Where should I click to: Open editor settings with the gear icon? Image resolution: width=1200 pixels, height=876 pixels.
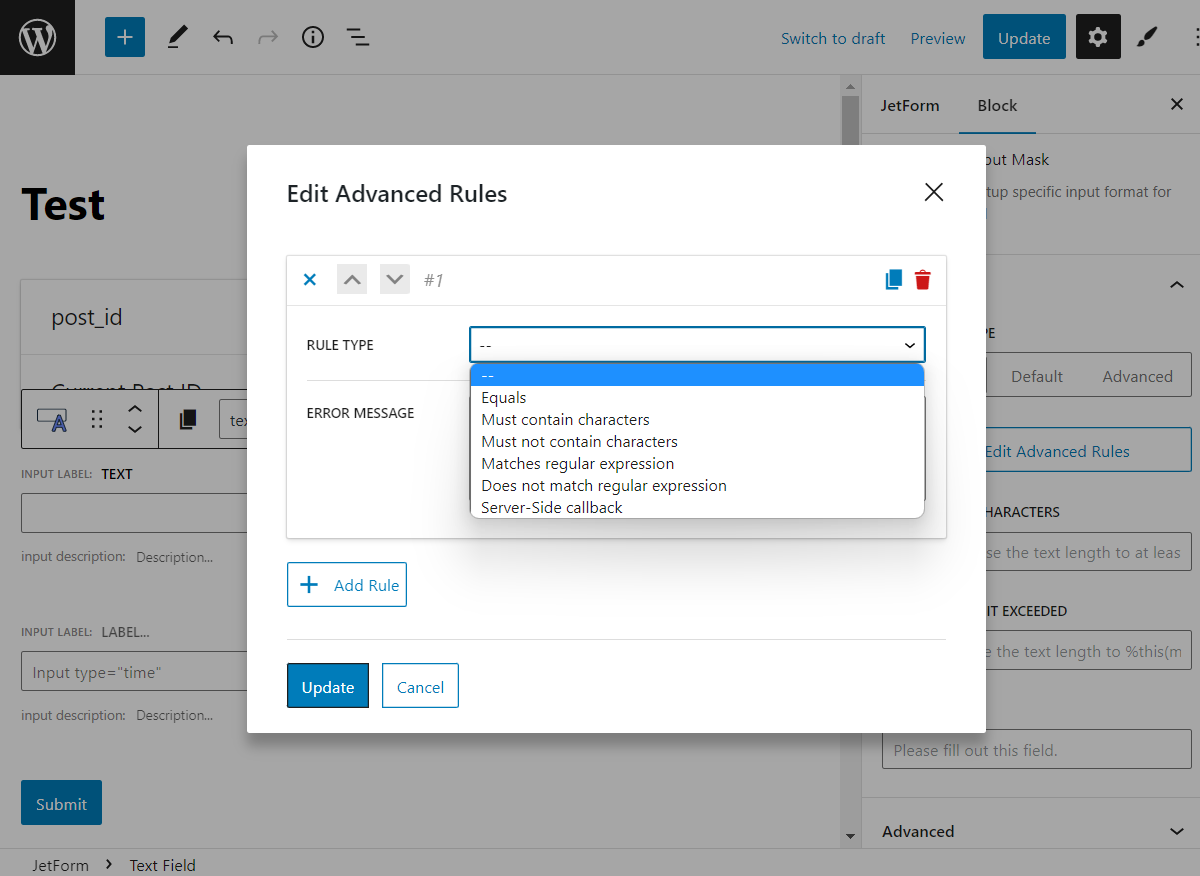pos(1098,37)
